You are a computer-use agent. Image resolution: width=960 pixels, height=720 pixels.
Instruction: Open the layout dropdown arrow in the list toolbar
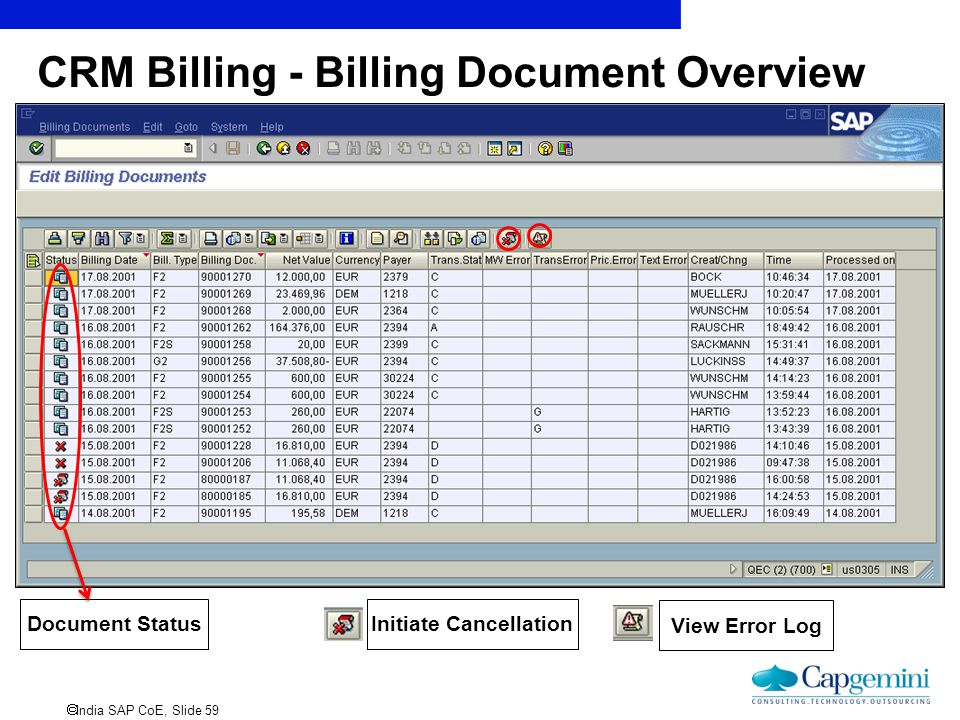pos(319,238)
